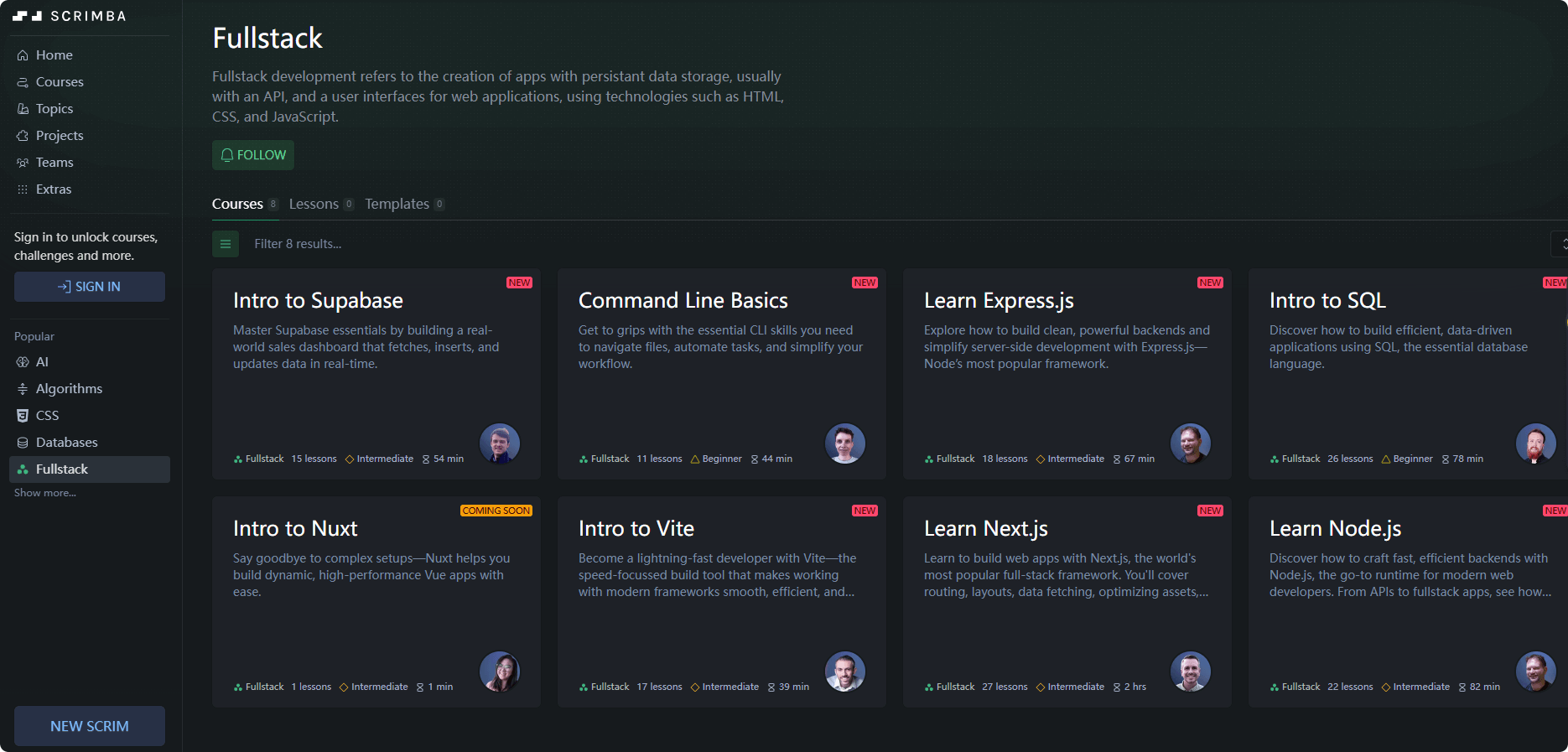Click the Learn Next.js instructor avatar
The height and width of the screenshot is (752, 1568).
[x=1190, y=672]
